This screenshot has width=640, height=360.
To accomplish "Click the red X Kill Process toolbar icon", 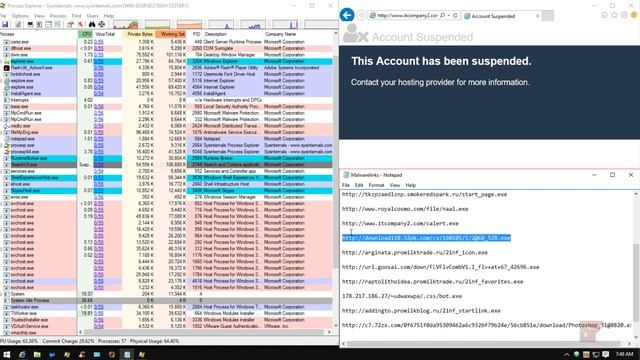I will [80, 24].
